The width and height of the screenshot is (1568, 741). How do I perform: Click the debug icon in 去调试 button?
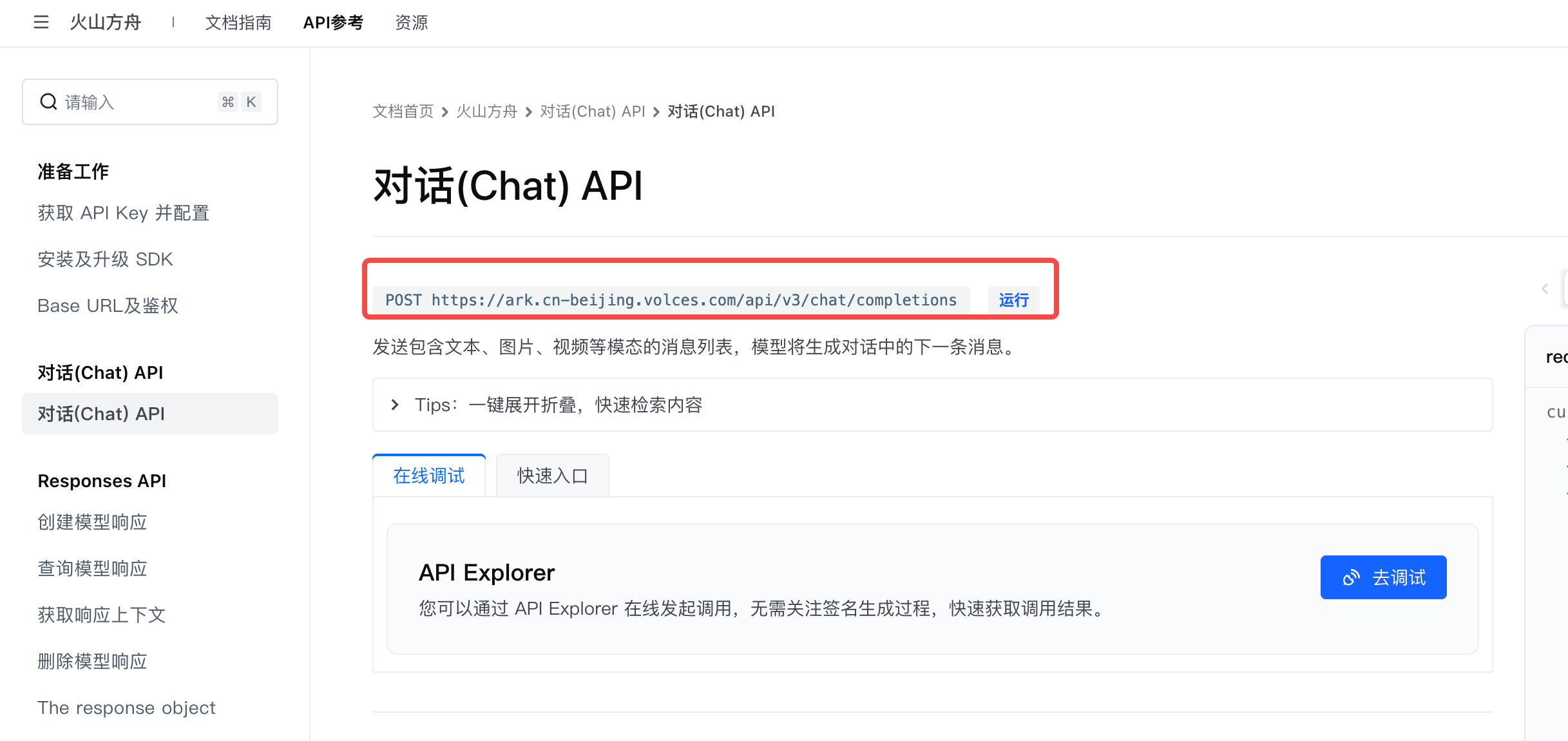(1351, 577)
